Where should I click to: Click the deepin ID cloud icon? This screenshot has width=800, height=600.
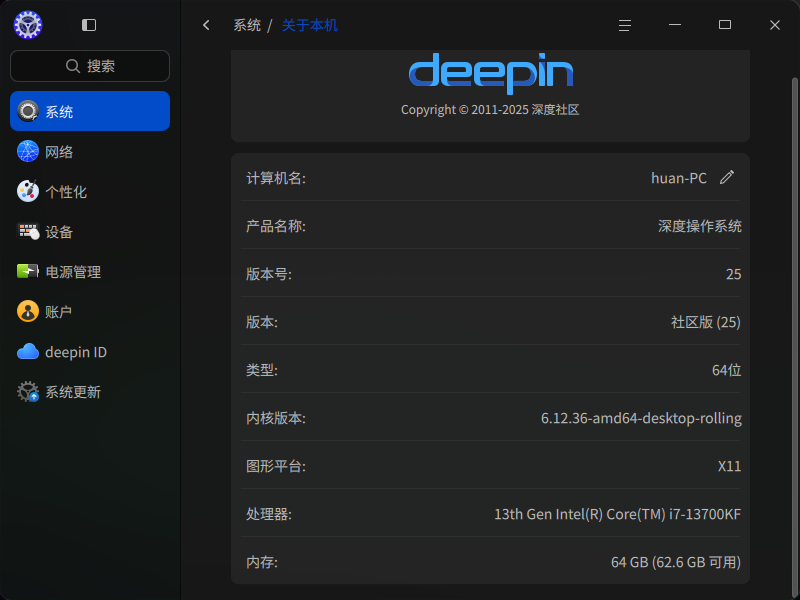pos(28,352)
